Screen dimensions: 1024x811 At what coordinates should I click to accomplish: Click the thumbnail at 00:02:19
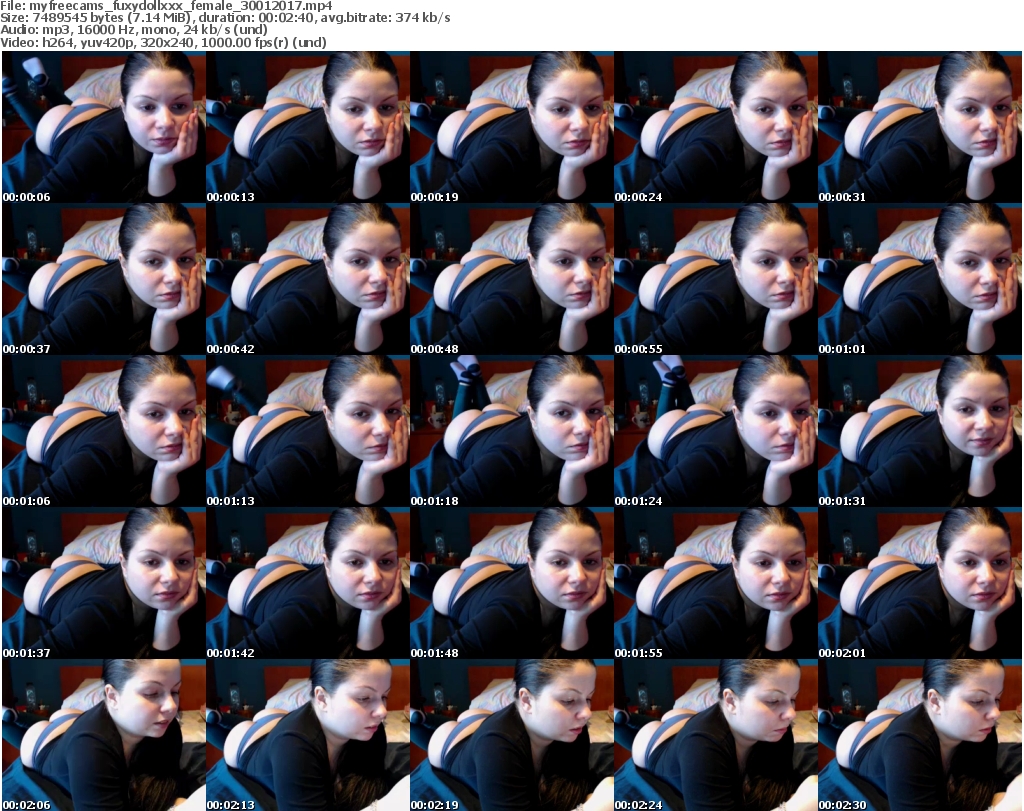point(511,735)
